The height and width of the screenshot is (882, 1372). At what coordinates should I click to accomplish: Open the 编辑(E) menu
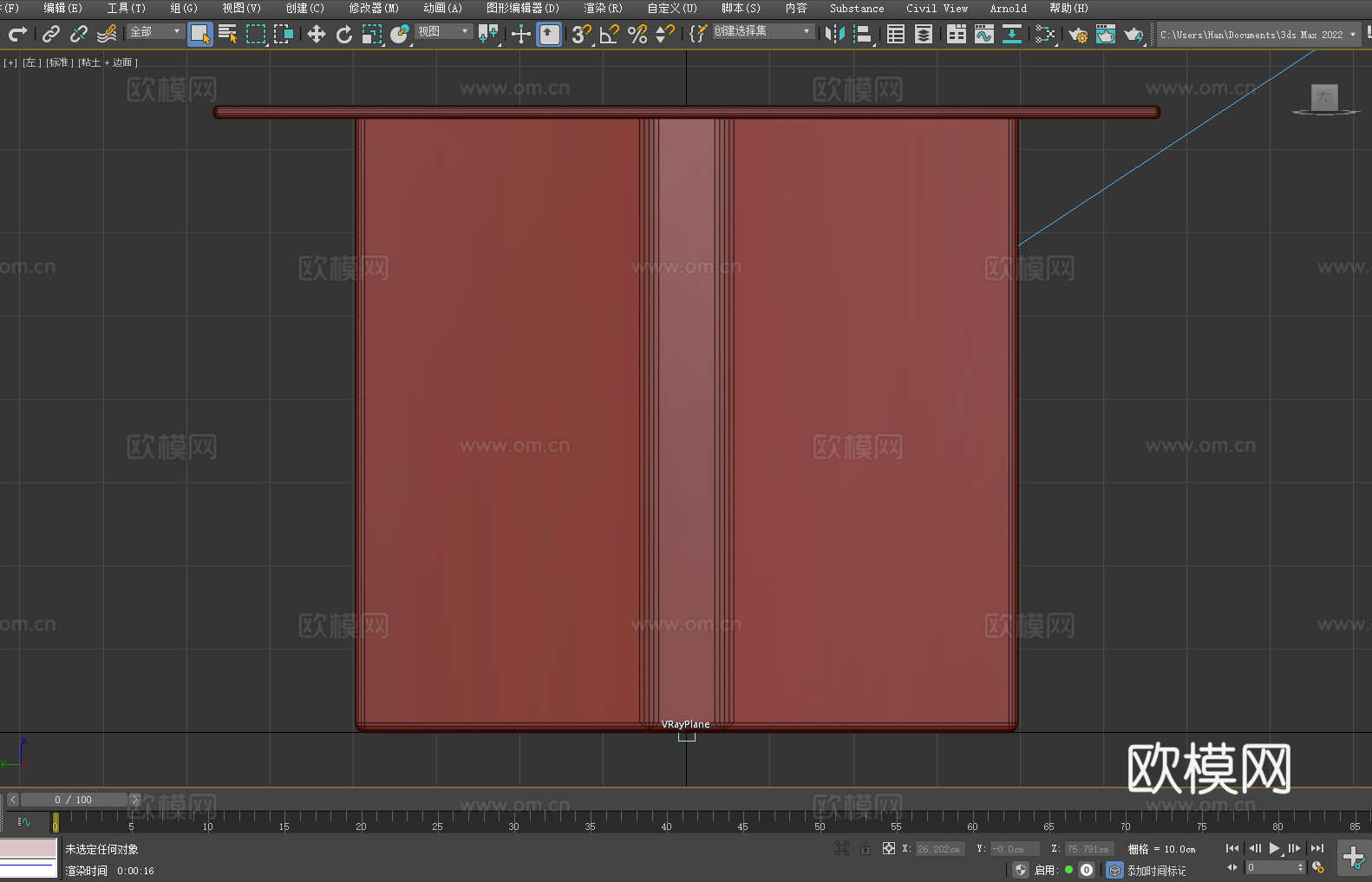click(62, 8)
